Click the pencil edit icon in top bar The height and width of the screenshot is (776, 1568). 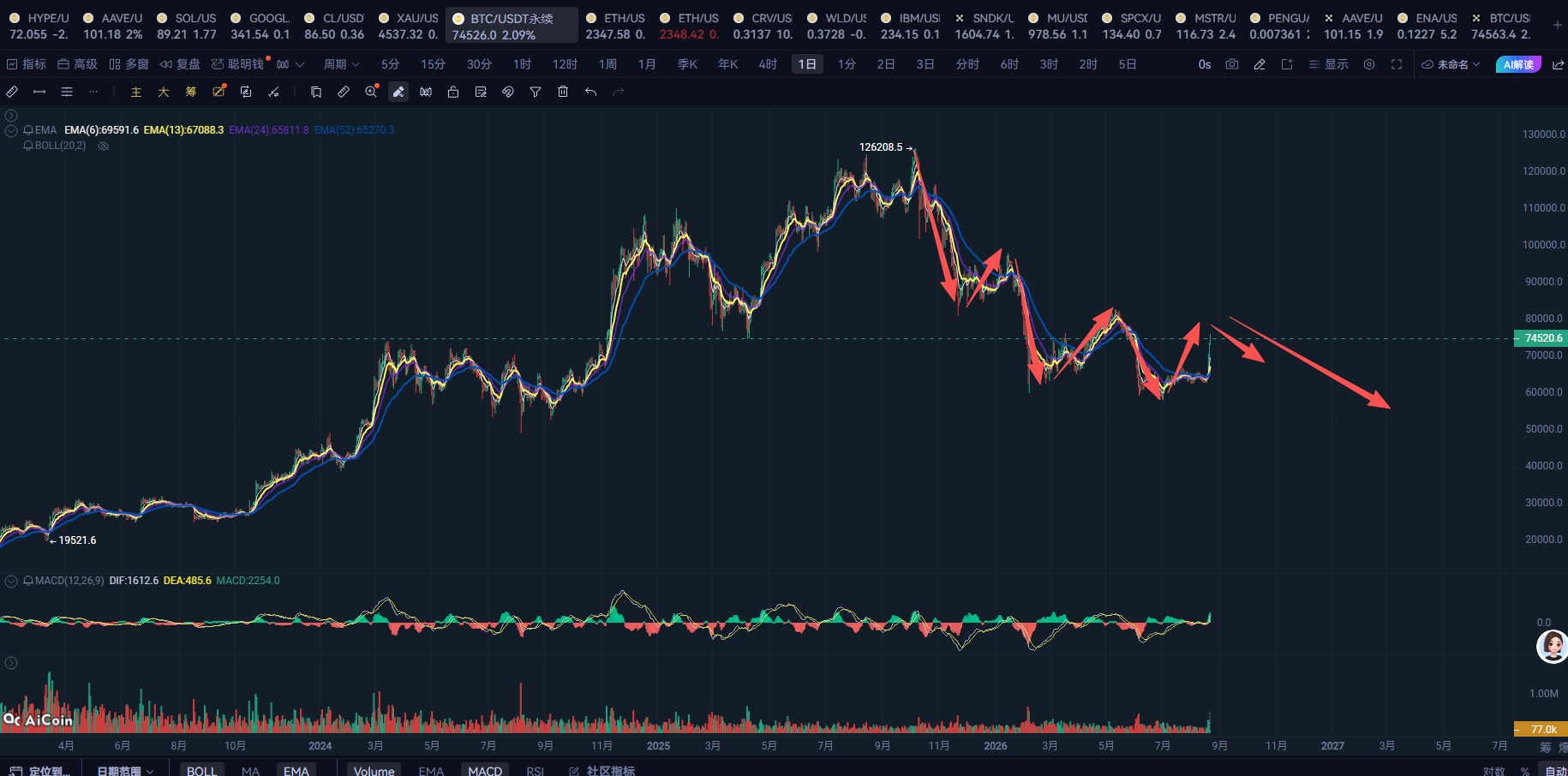[x=1260, y=64]
